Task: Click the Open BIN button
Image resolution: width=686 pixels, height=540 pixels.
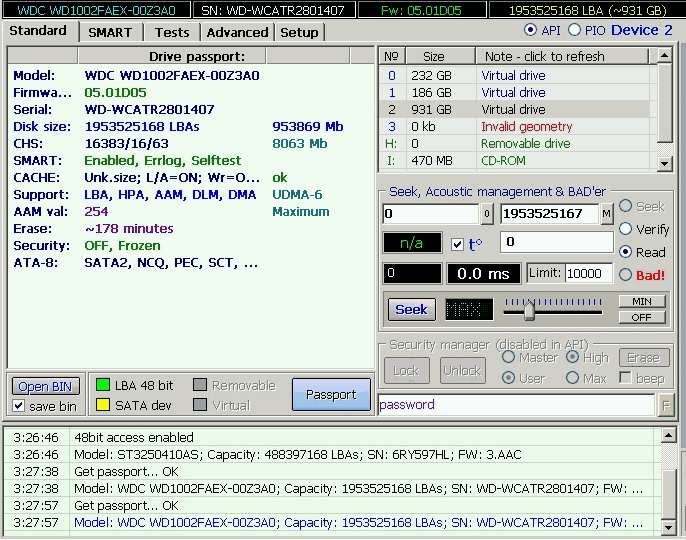Action: (x=45, y=386)
